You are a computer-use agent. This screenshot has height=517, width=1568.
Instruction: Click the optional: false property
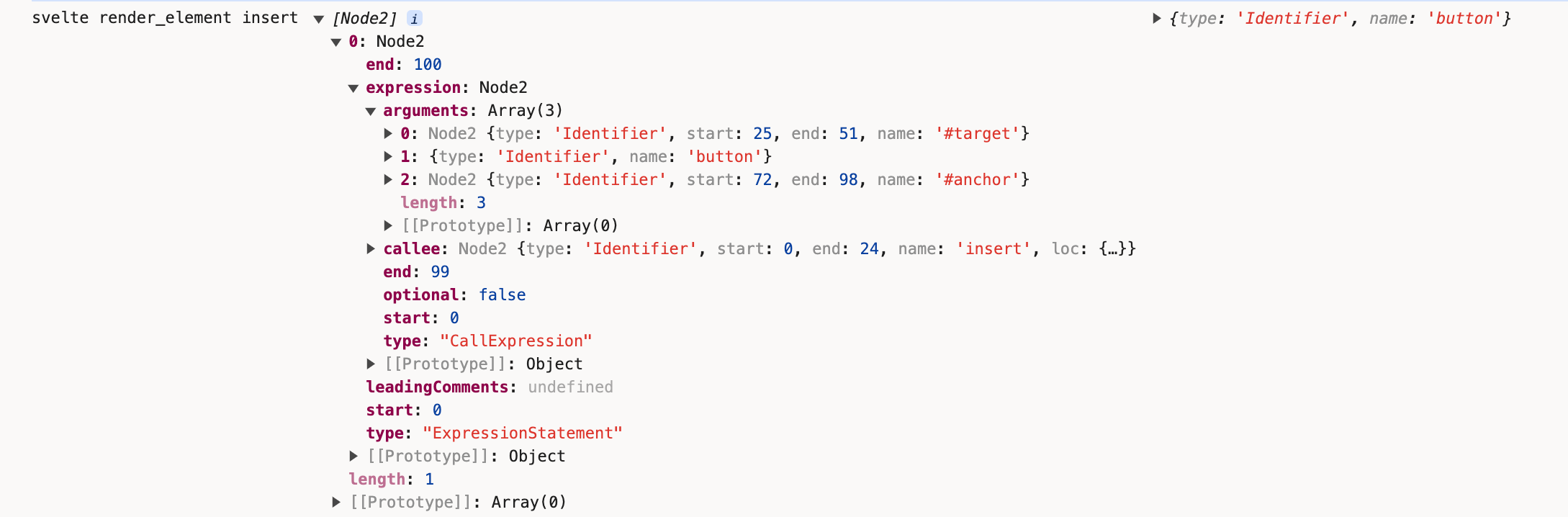pos(454,295)
